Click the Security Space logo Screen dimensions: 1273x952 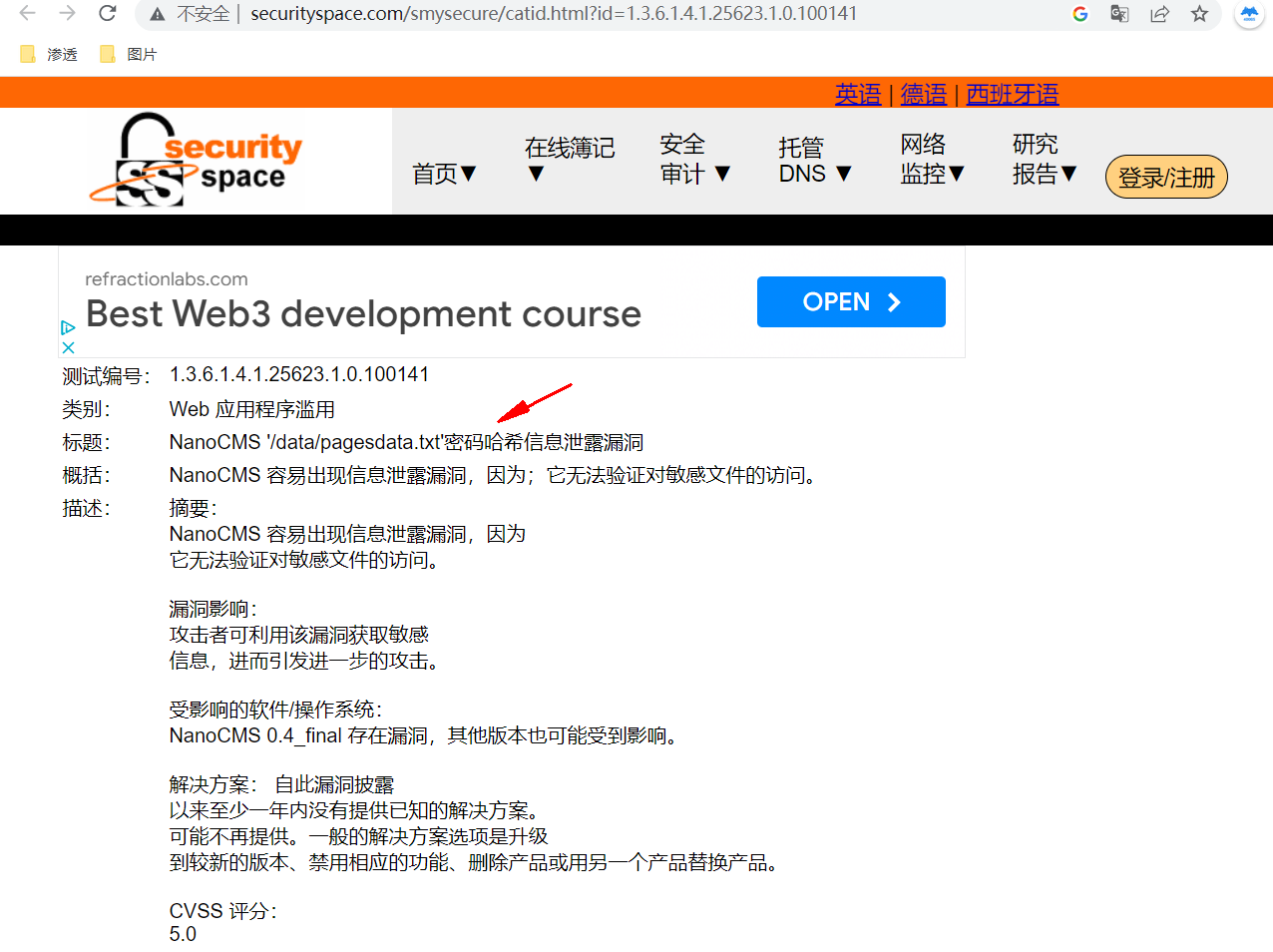(x=196, y=160)
